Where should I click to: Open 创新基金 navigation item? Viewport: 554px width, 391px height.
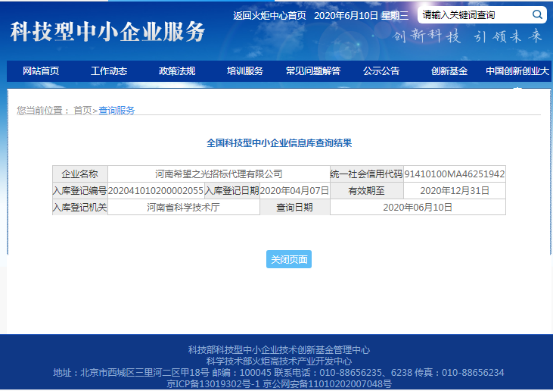click(449, 71)
